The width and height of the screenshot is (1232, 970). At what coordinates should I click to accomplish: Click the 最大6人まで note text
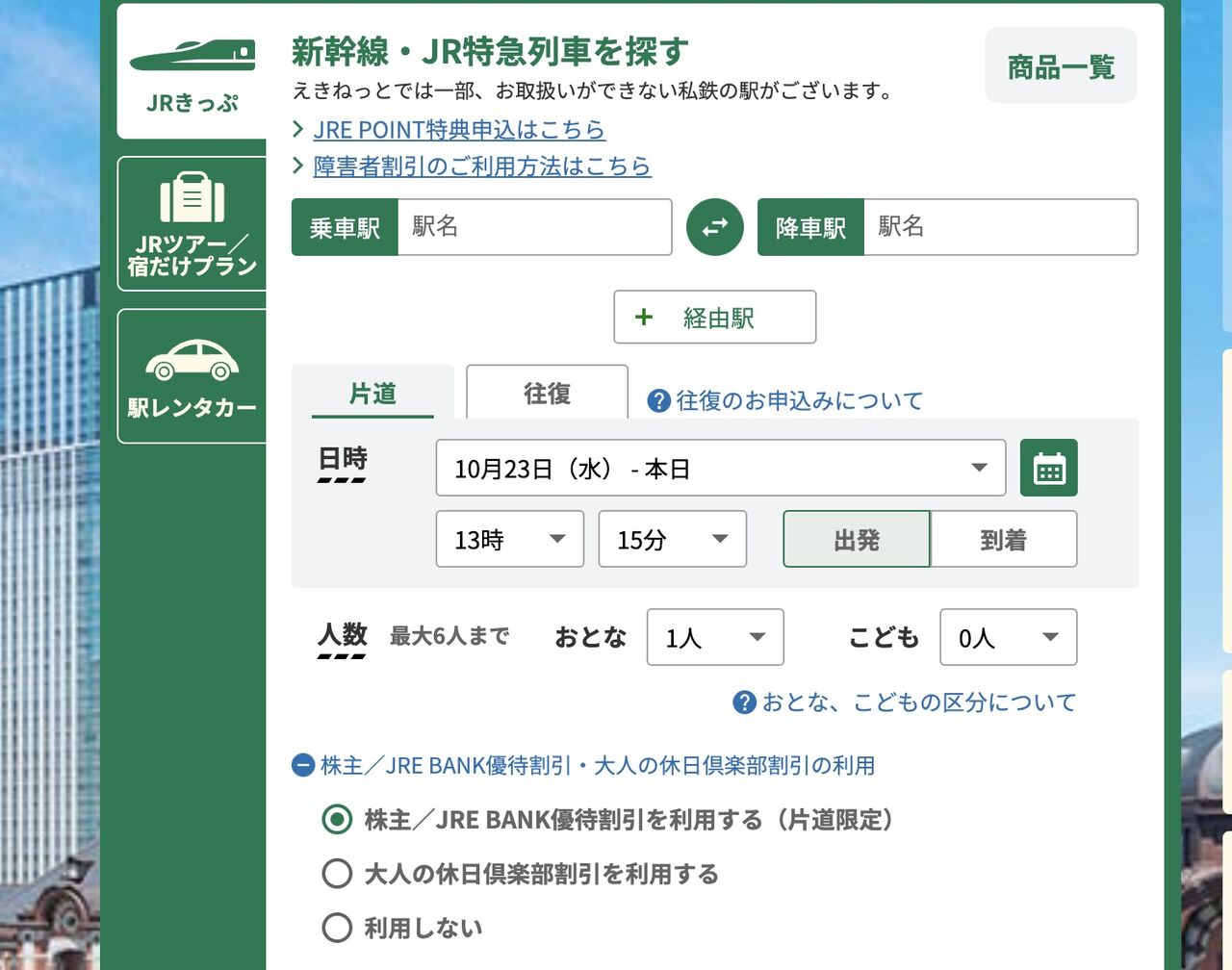click(x=449, y=636)
